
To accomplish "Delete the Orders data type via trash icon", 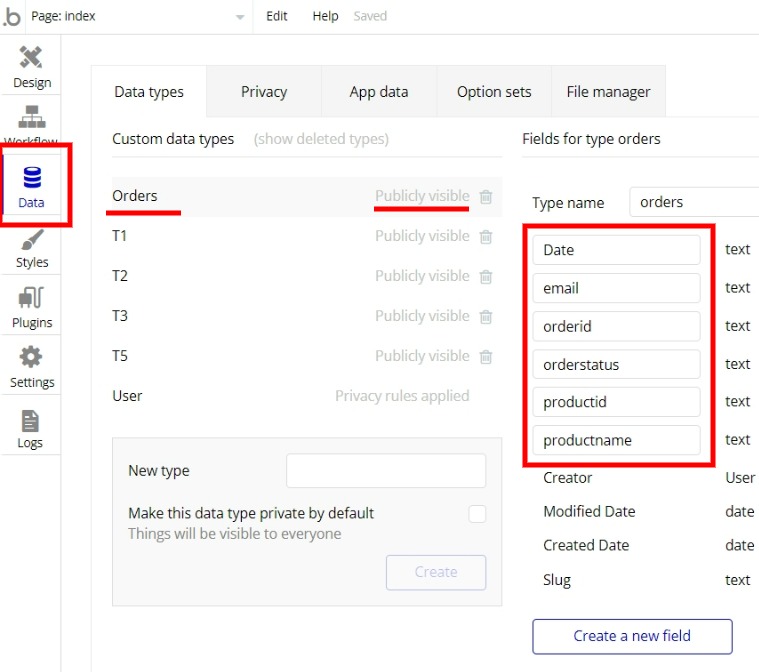I will coord(486,197).
